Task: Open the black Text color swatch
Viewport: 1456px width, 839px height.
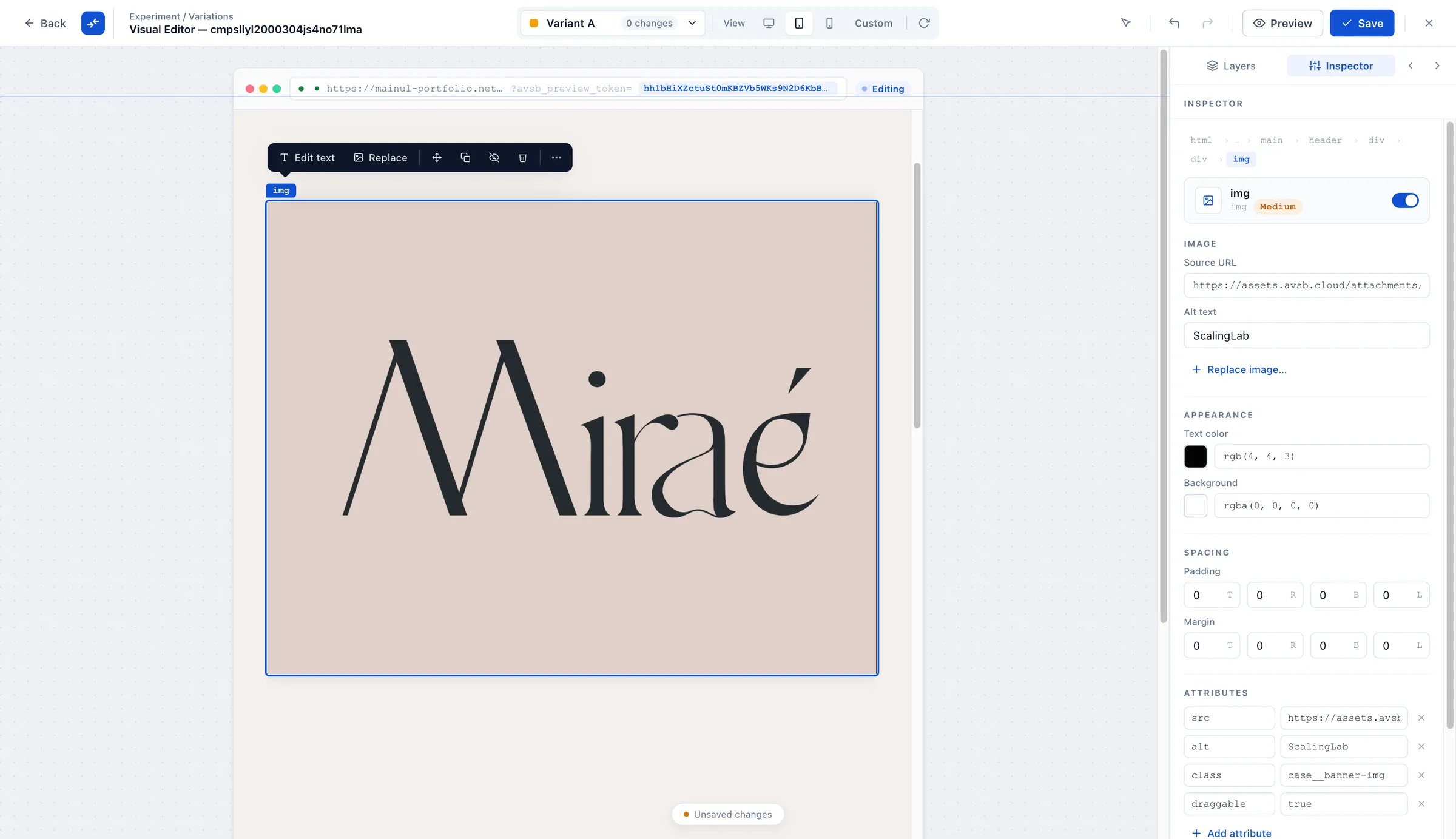Action: [1196, 456]
